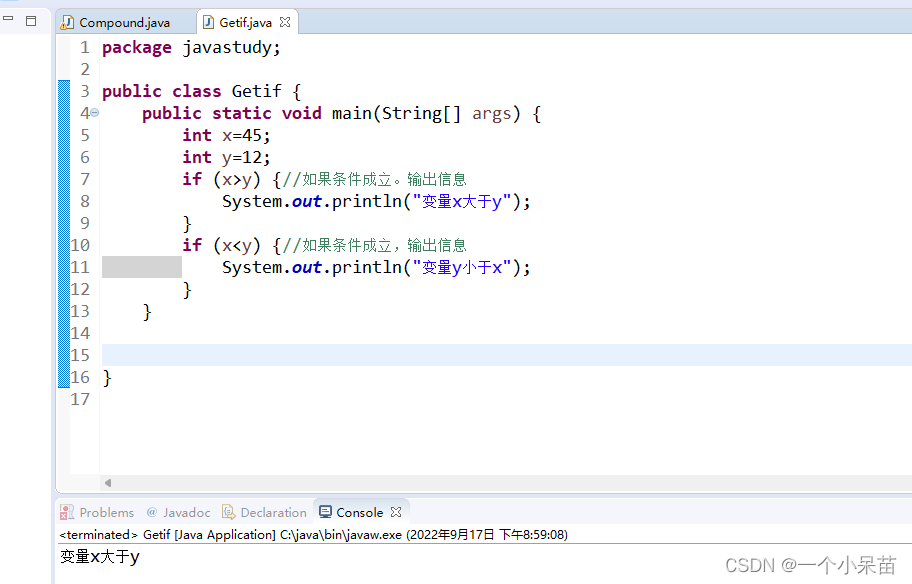Close the Getif.java tab
Viewport: 912px width, 584px height.
click(285, 22)
